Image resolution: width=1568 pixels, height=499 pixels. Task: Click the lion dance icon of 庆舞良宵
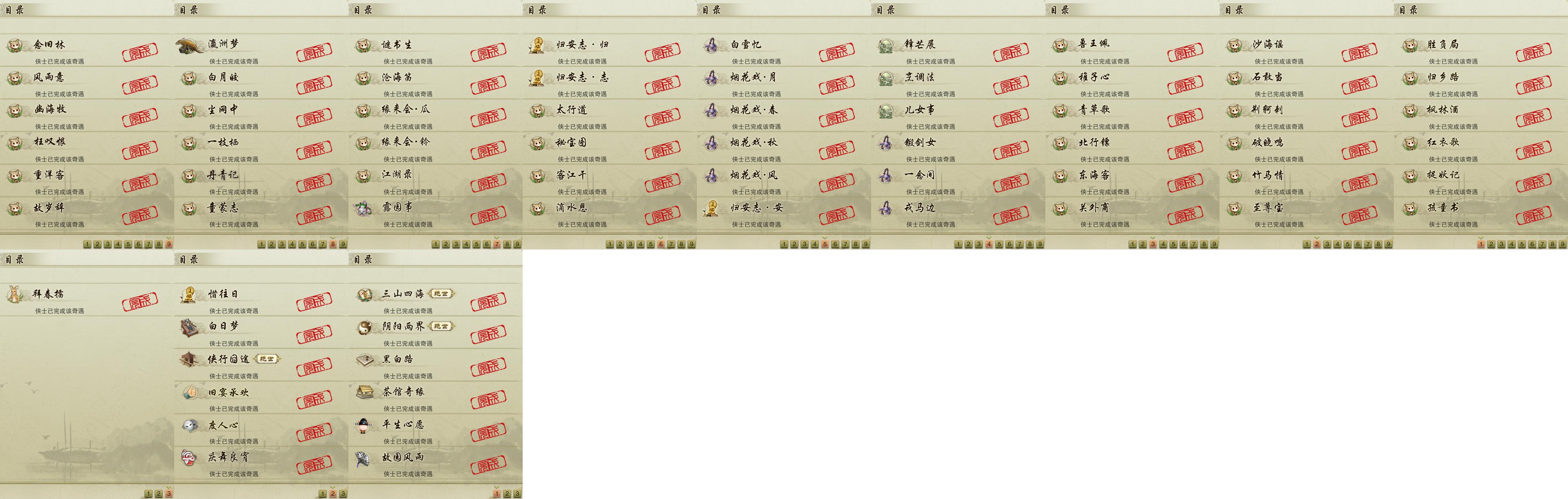pyautogui.click(x=189, y=457)
